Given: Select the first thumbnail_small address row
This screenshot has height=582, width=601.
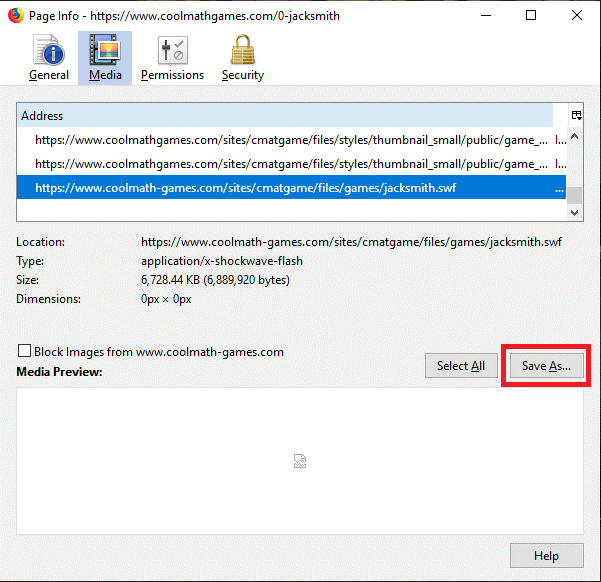Looking at the screenshot, I should pos(291,140).
